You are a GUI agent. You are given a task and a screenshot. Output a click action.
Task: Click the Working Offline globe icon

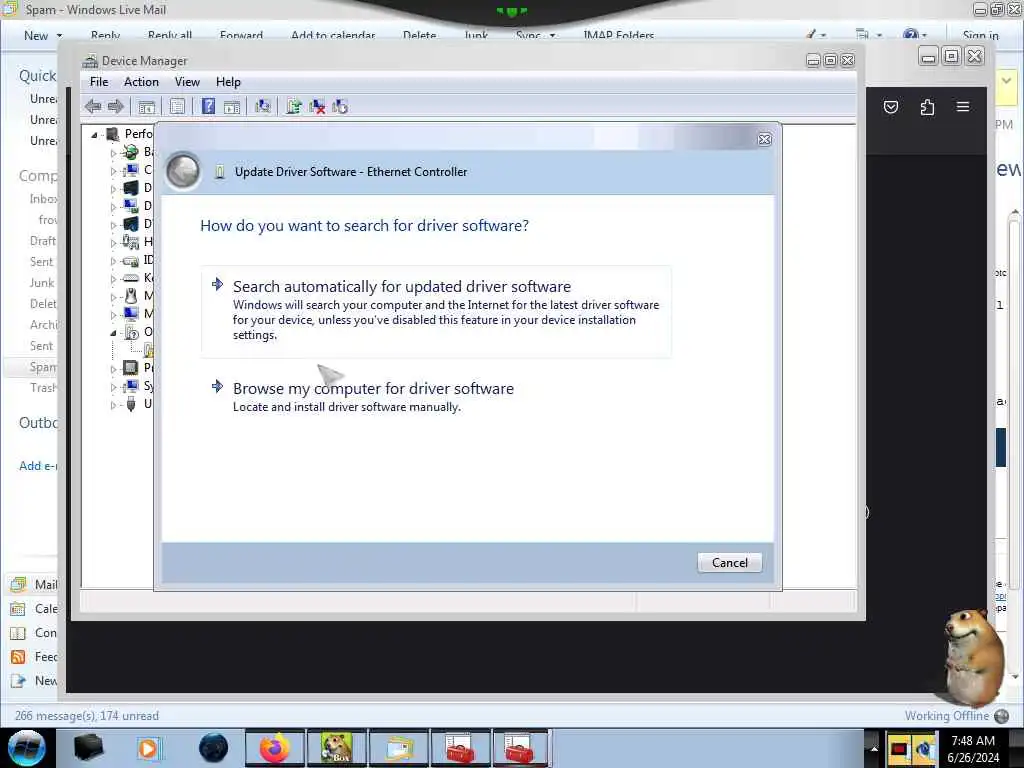click(x=1001, y=716)
